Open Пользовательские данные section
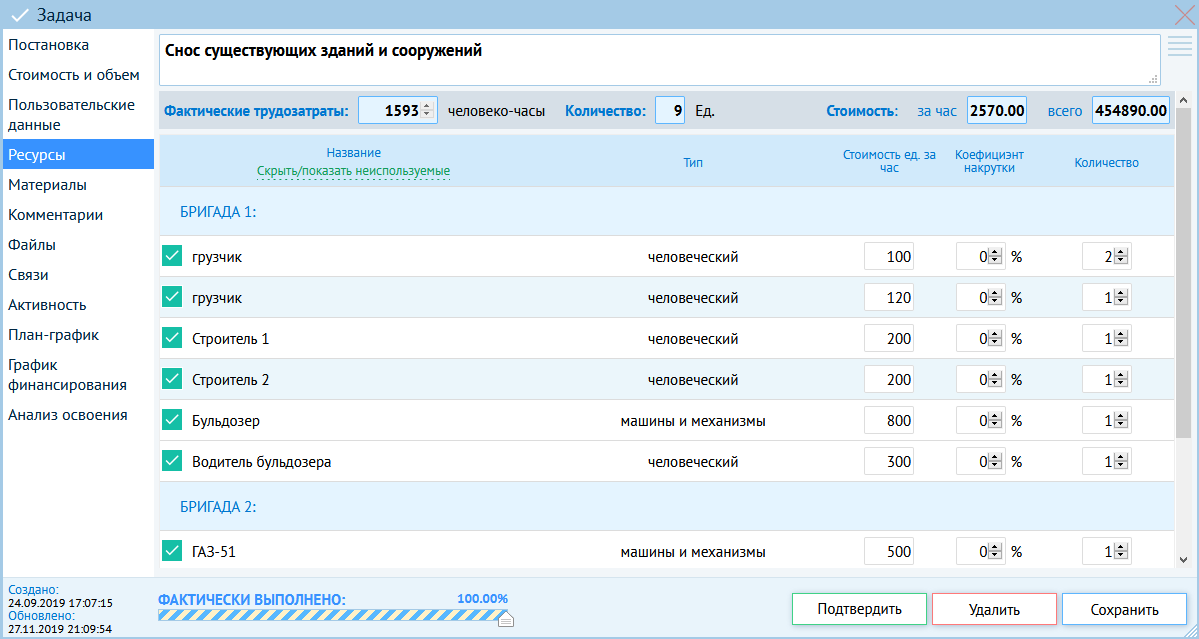 point(78,115)
